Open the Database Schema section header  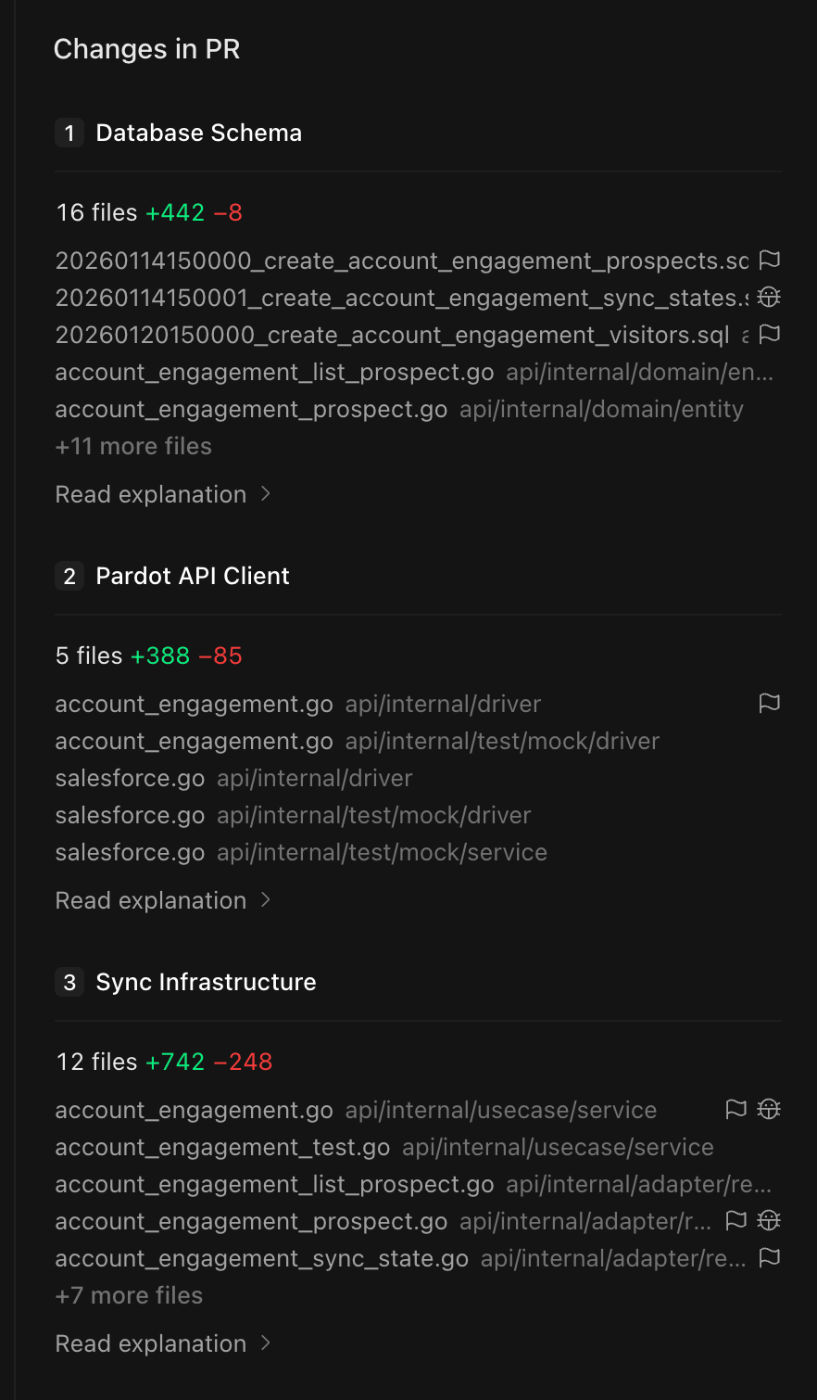point(198,133)
